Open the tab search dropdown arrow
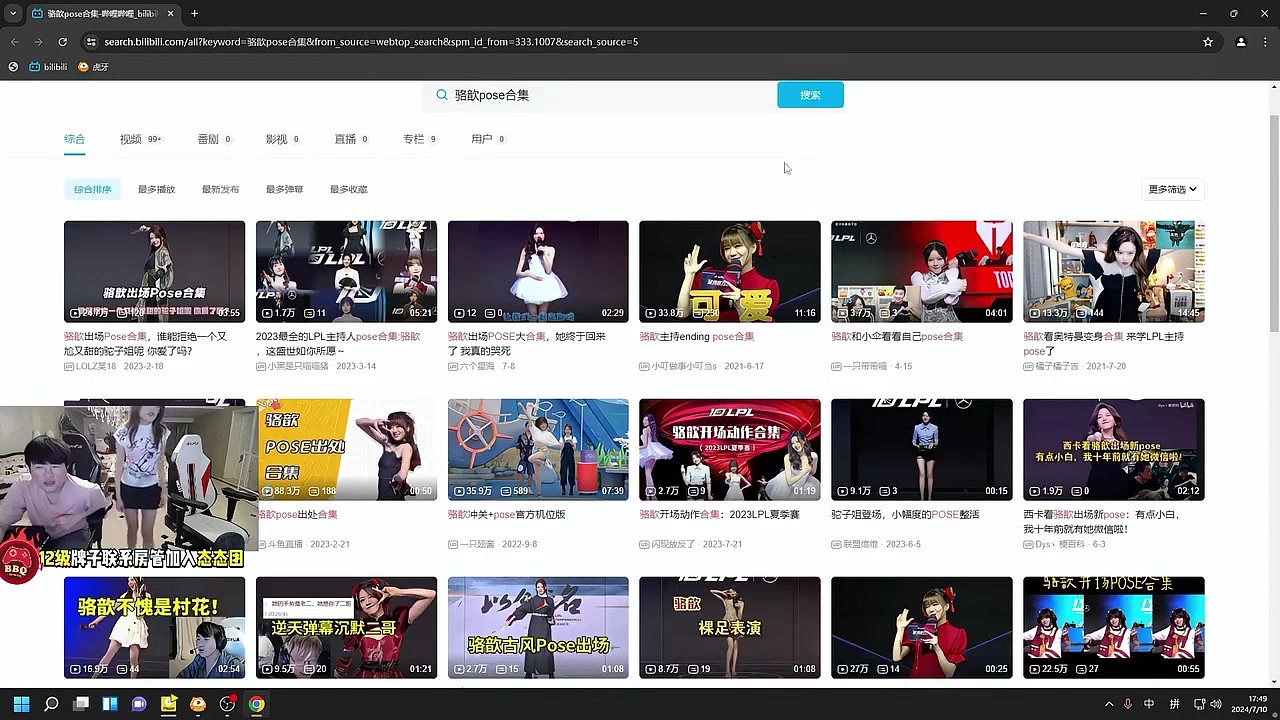The height and width of the screenshot is (720, 1280). tap(13, 14)
